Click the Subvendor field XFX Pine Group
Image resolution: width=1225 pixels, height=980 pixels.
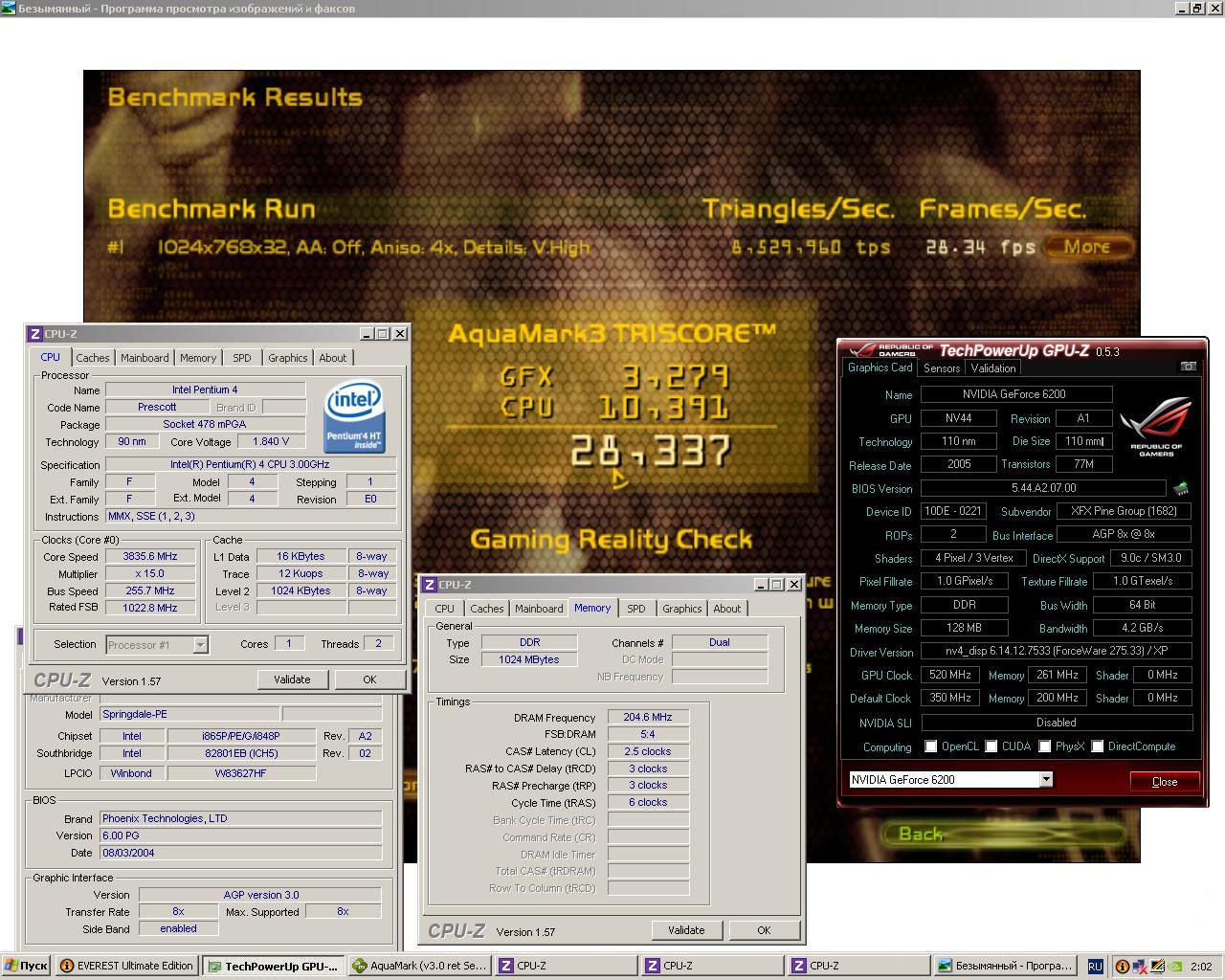[x=1124, y=512]
